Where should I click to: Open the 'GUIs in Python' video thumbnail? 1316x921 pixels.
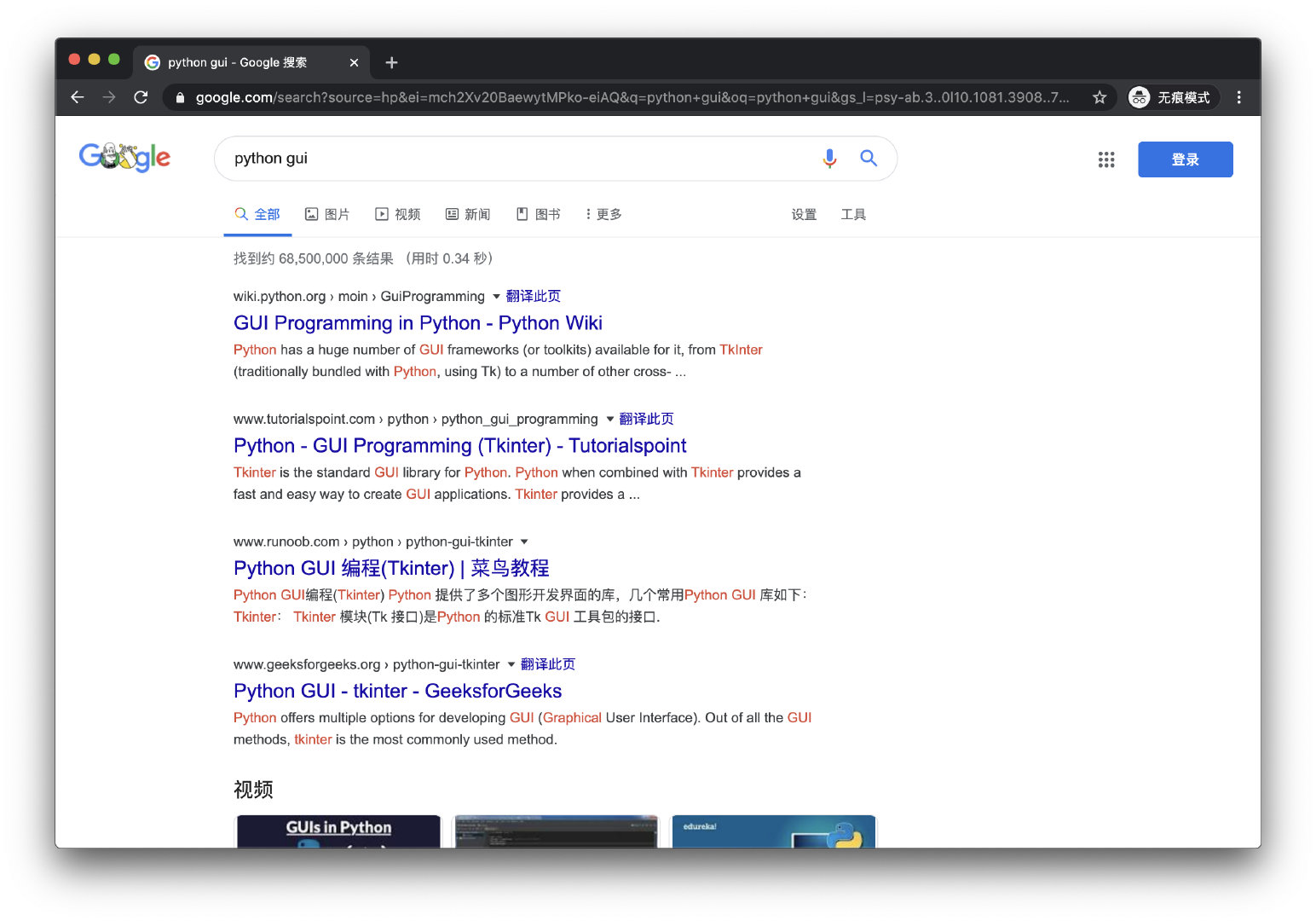pos(338,831)
